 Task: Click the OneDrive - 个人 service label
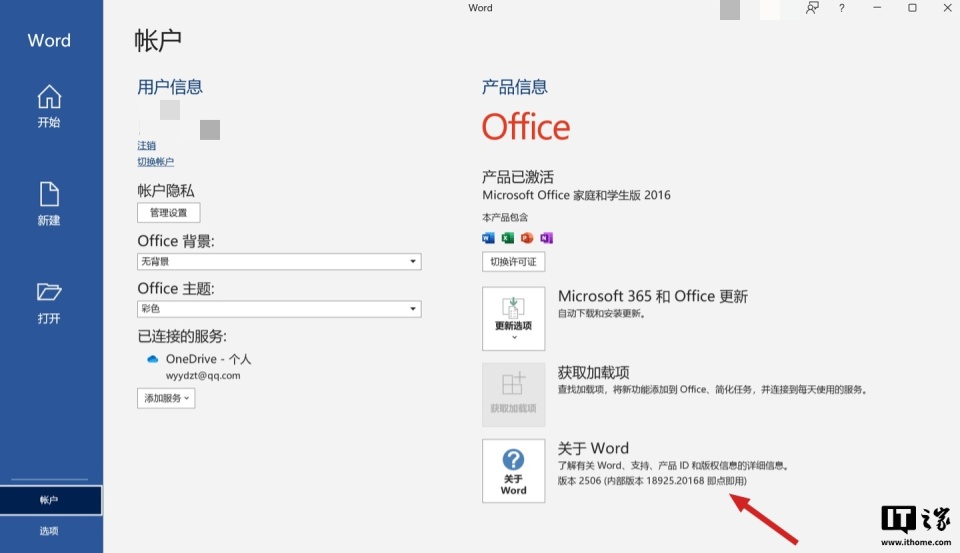[208, 359]
